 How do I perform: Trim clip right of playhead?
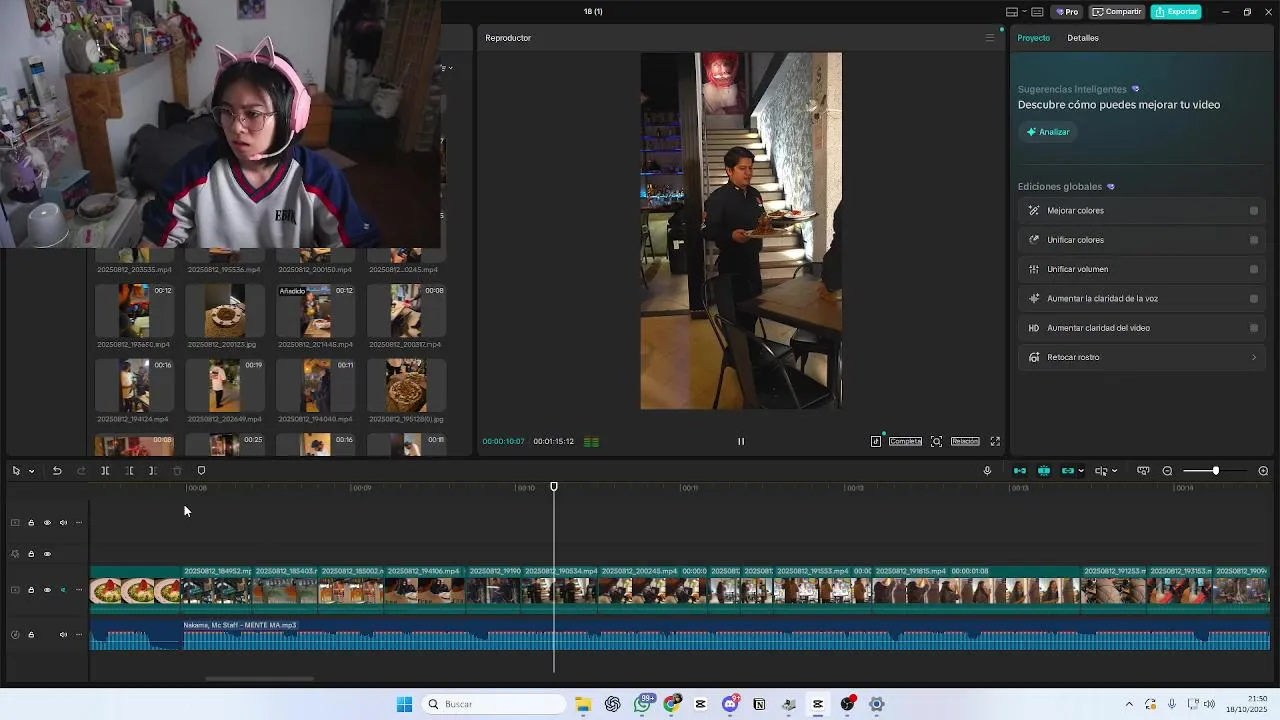152,471
